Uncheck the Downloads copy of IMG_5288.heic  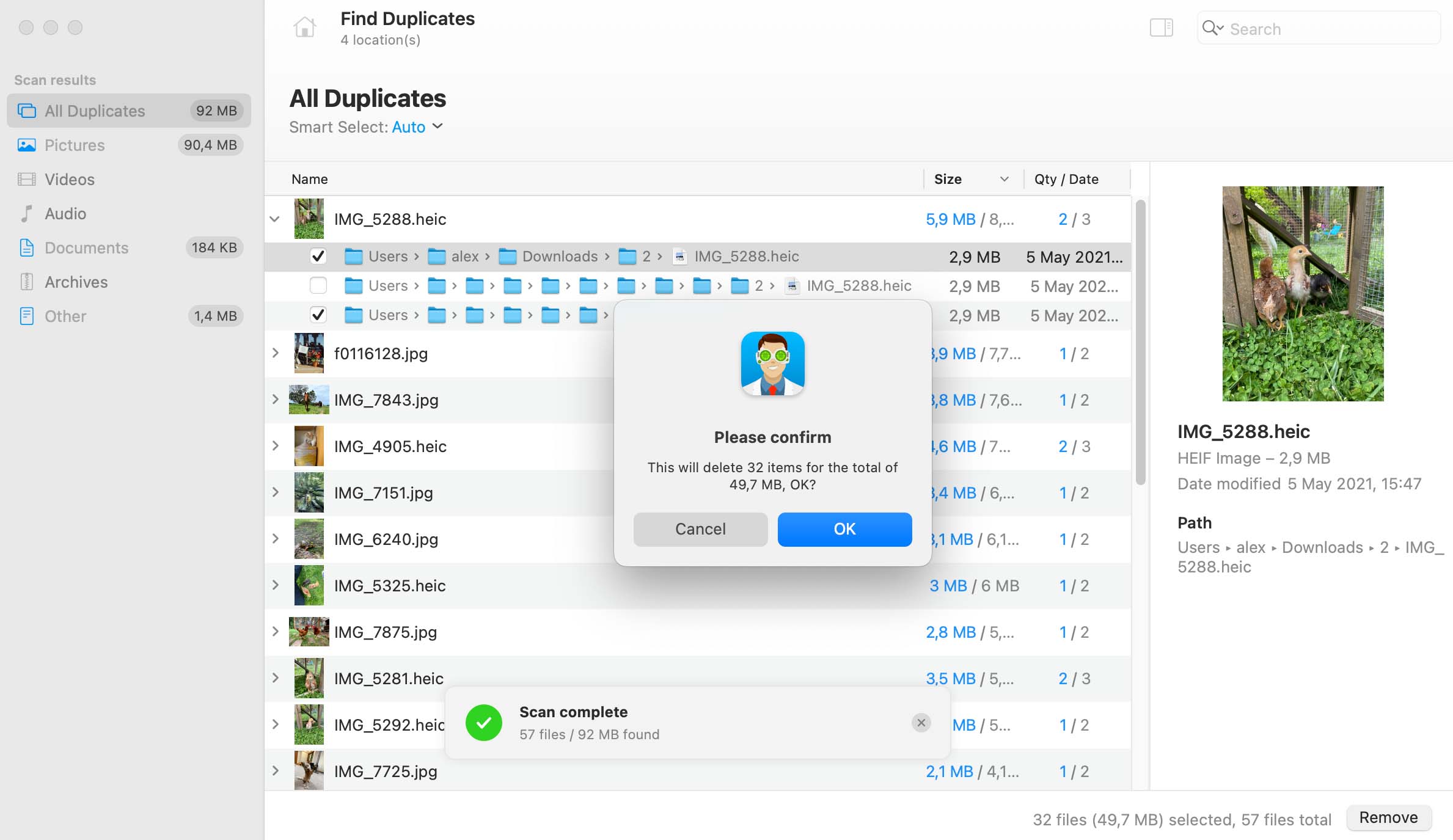pos(318,257)
